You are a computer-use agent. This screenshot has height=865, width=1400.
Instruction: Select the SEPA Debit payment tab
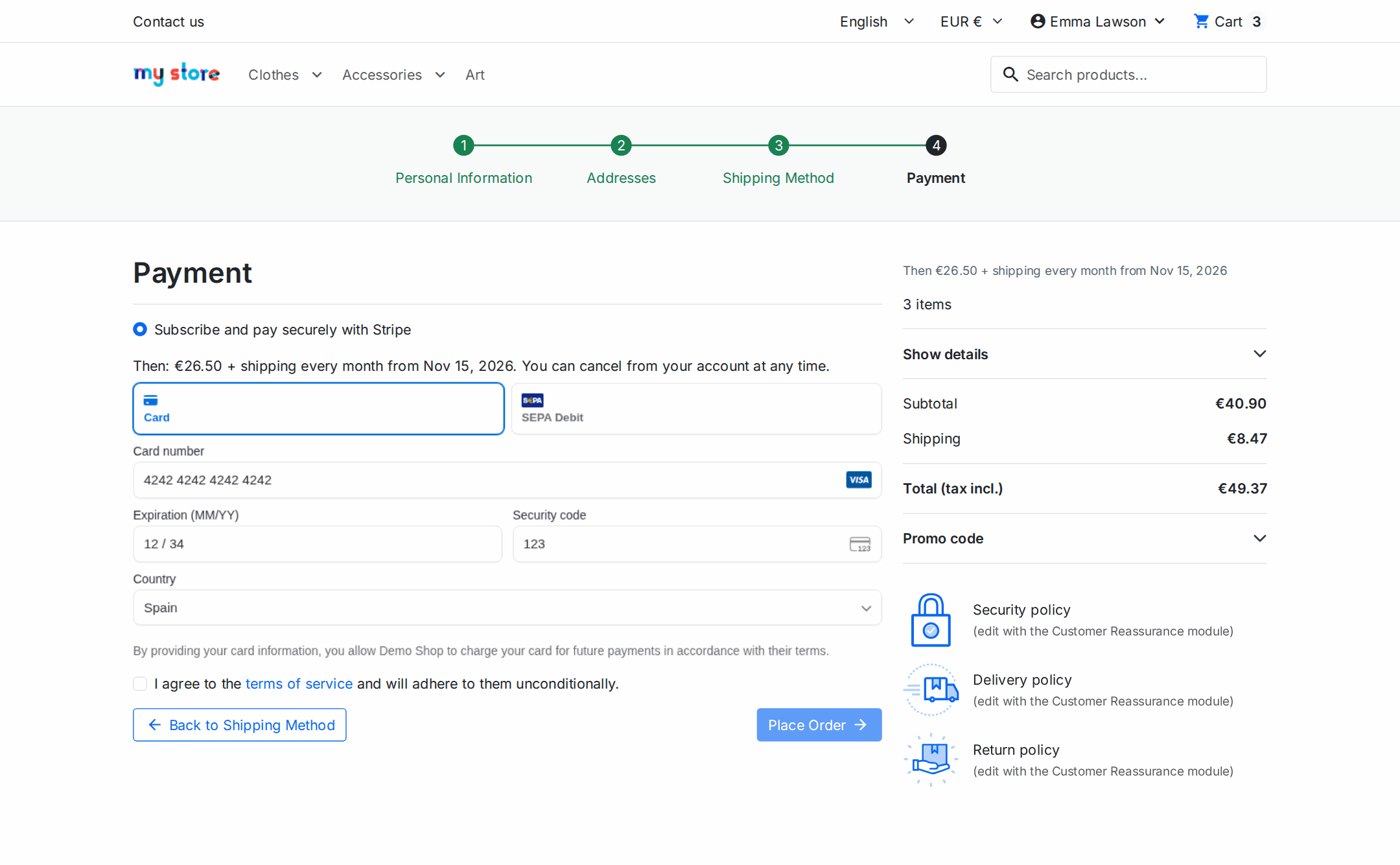[696, 409]
